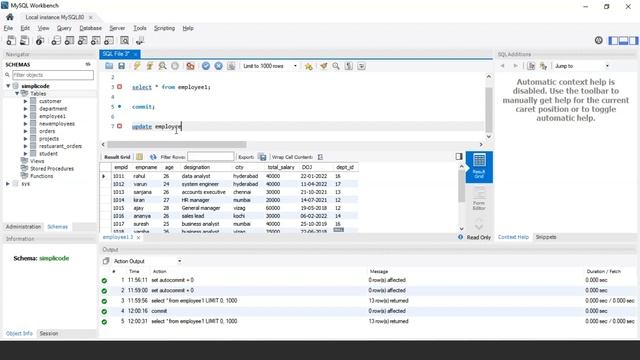The height and width of the screenshot is (360, 640).
Task: Close the employee1 3 result tab
Action: point(138,237)
